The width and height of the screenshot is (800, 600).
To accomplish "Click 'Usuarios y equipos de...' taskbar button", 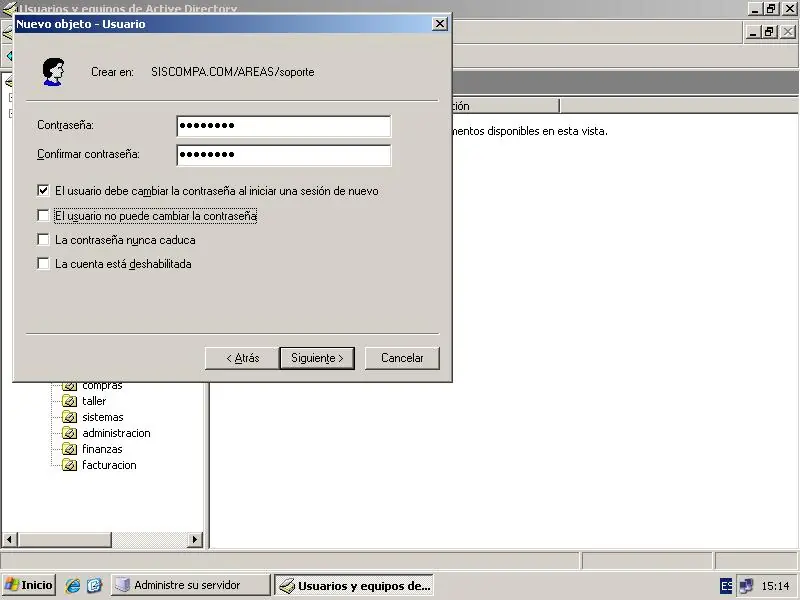I will coord(354,585).
